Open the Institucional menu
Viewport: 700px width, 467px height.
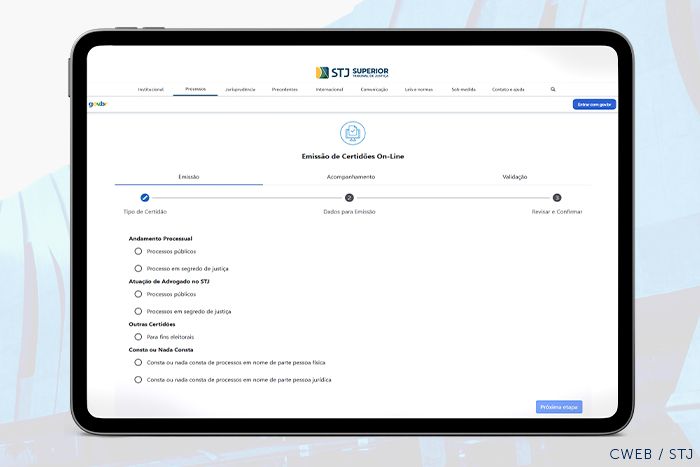click(150, 89)
